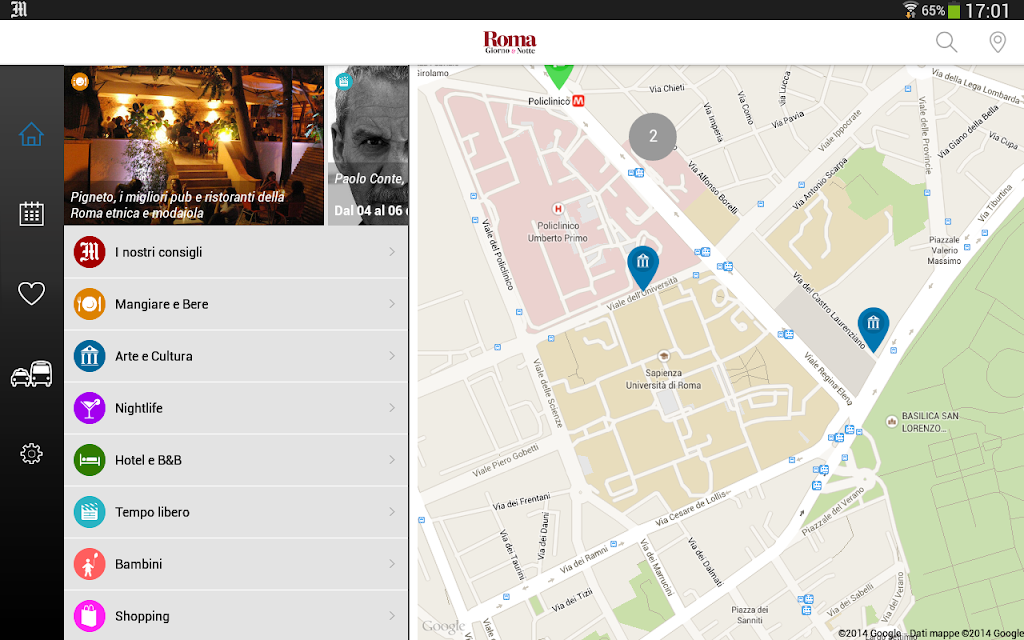Tap Piazza dei Sanniti label
1024x640 pixels.
point(750,615)
